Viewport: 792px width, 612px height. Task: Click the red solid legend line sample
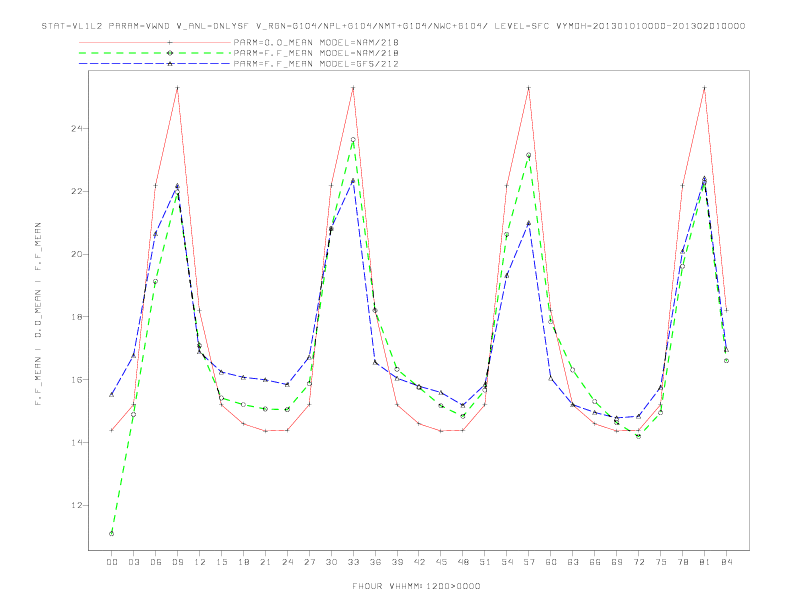click(x=155, y=42)
